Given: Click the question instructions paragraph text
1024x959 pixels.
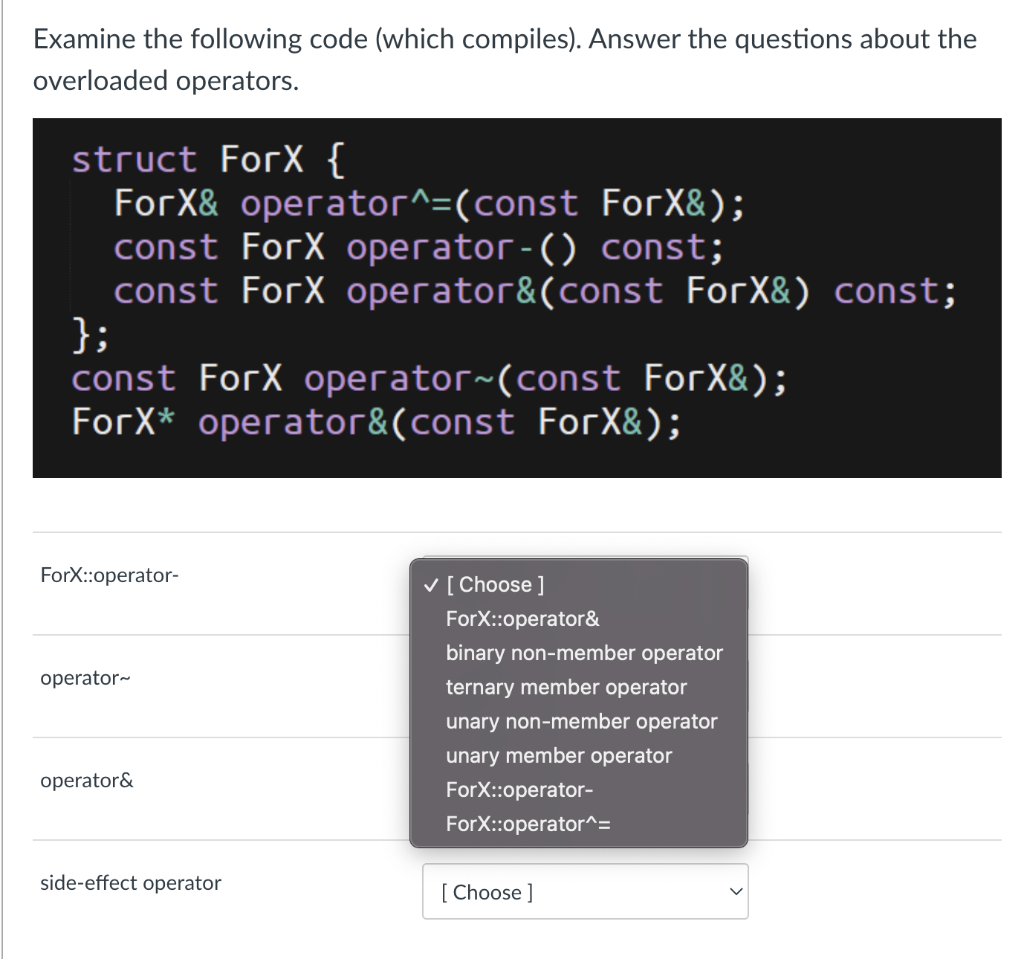Looking at the screenshot, I should (503, 58).
